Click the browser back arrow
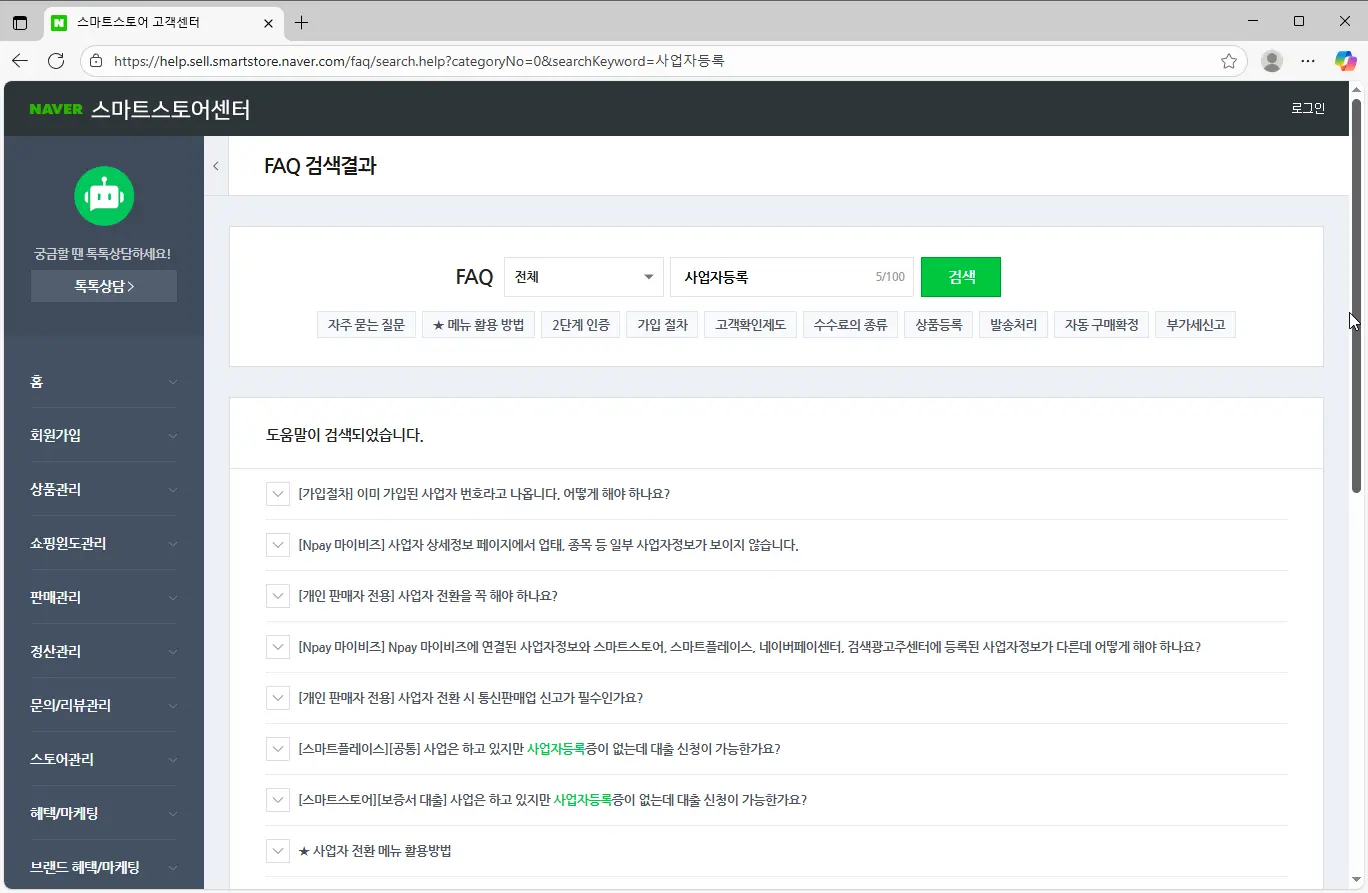Screen dimensions: 1368x893 tap(20, 61)
